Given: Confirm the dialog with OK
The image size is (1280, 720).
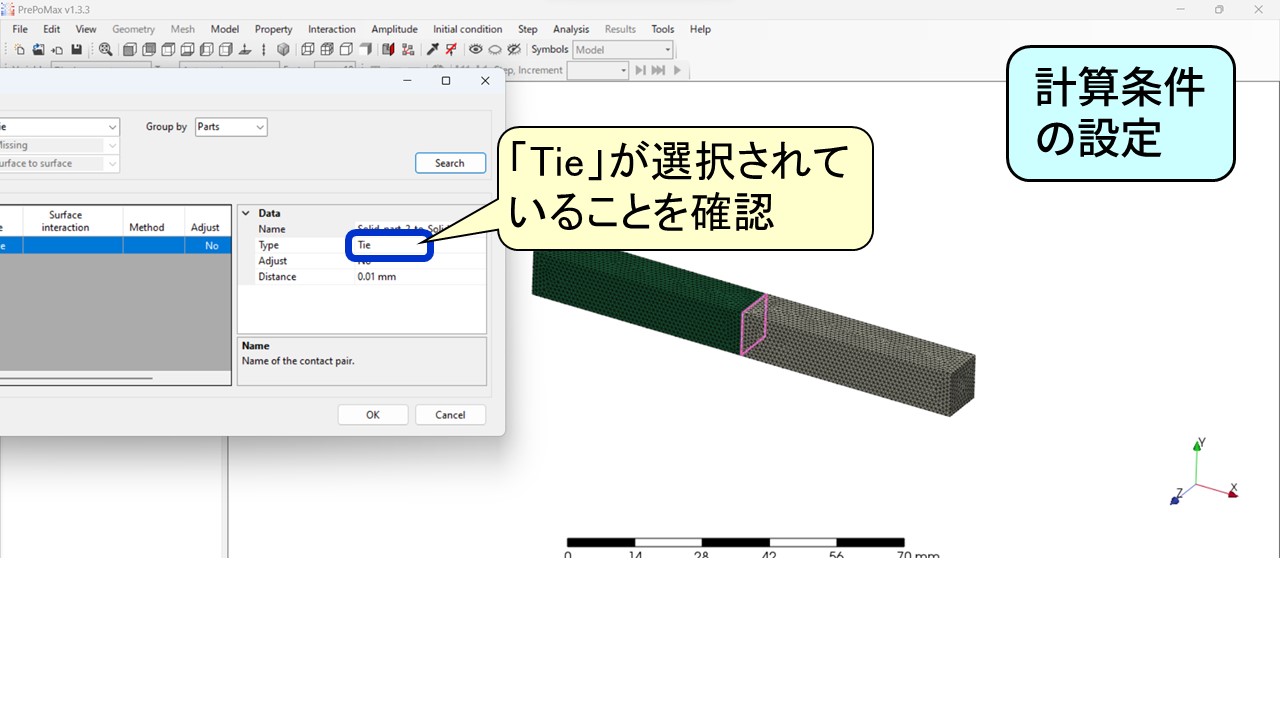Looking at the screenshot, I should 373,415.
